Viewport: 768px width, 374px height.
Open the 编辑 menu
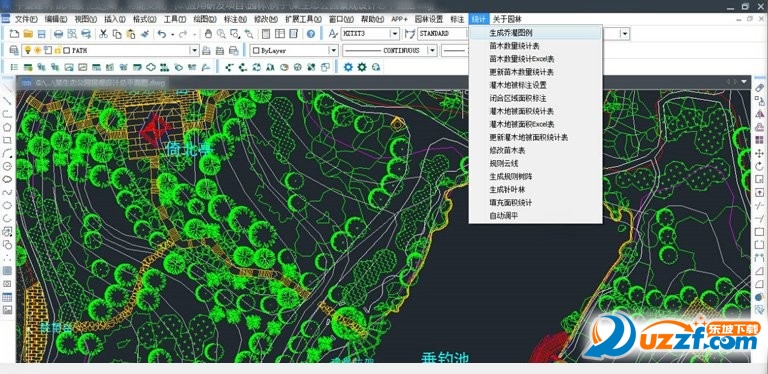[x=56, y=19]
